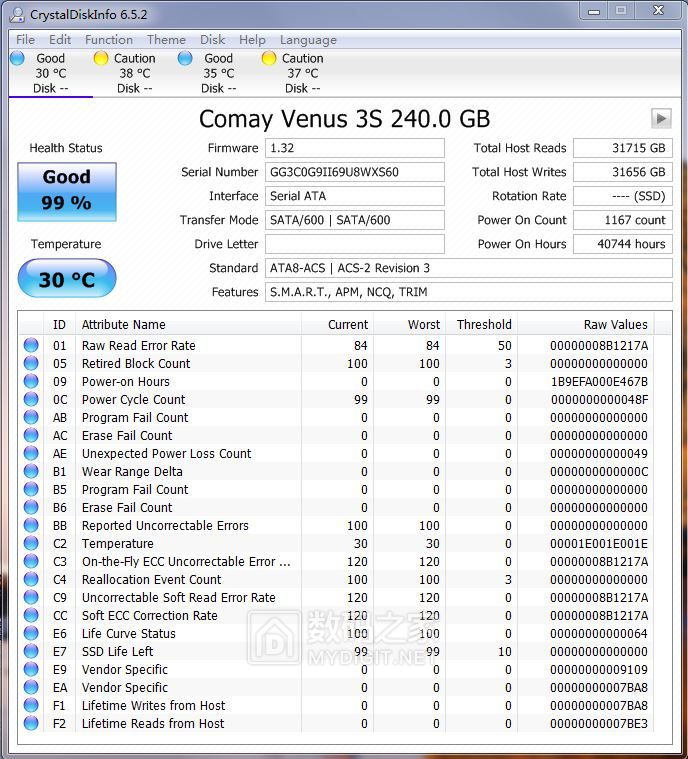688x759 pixels.
Task: Open the Language menu
Action: pyautogui.click(x=308, y=40)
